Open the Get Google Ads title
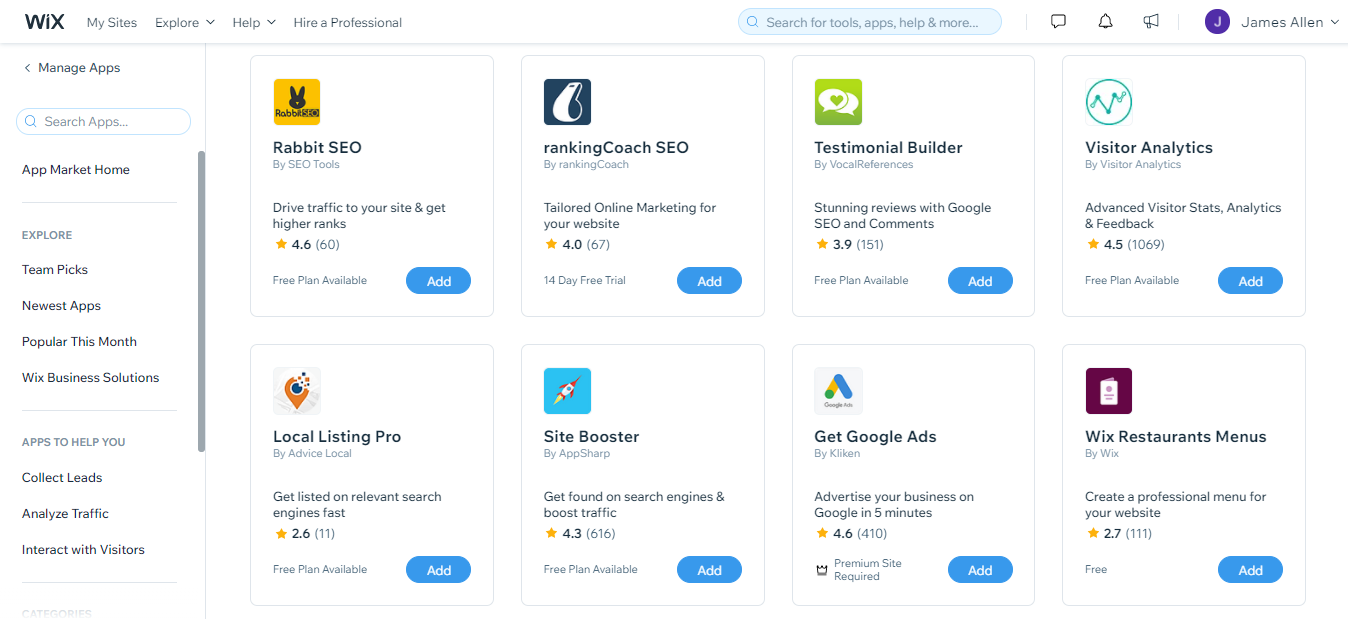 pyautogui.click(x=875, y=437)
